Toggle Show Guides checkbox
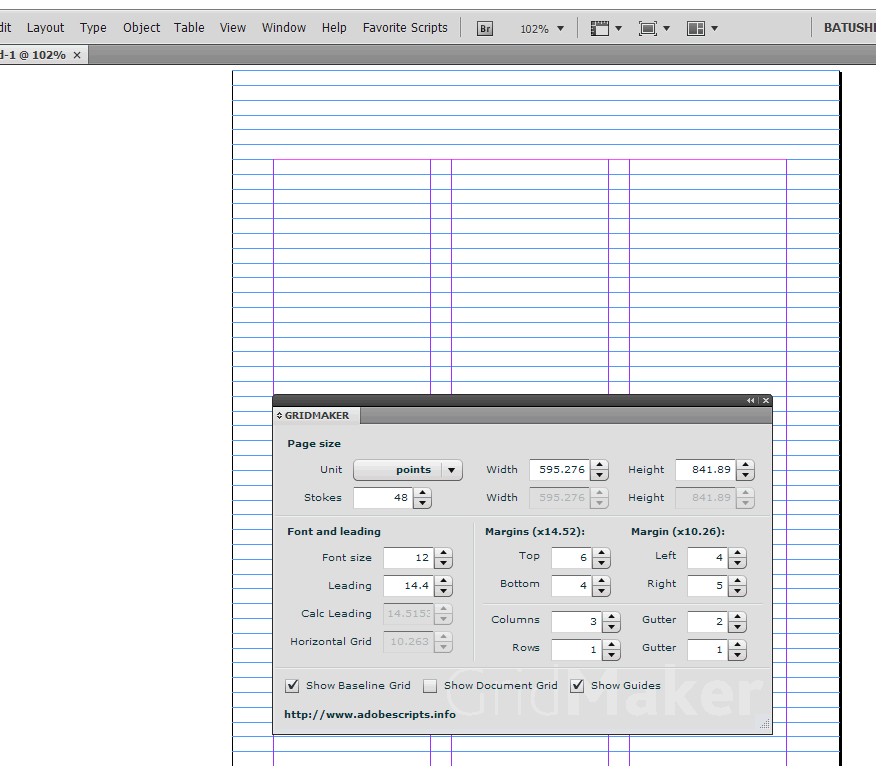The image size is (876, 766). coord(577,686)
